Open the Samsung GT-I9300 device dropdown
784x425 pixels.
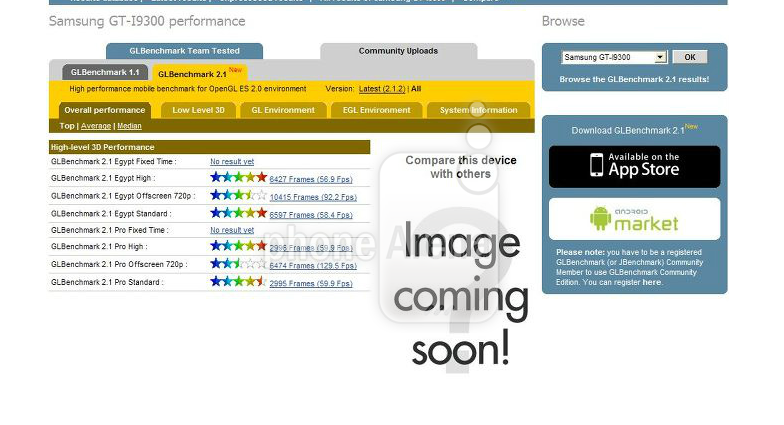614,58
